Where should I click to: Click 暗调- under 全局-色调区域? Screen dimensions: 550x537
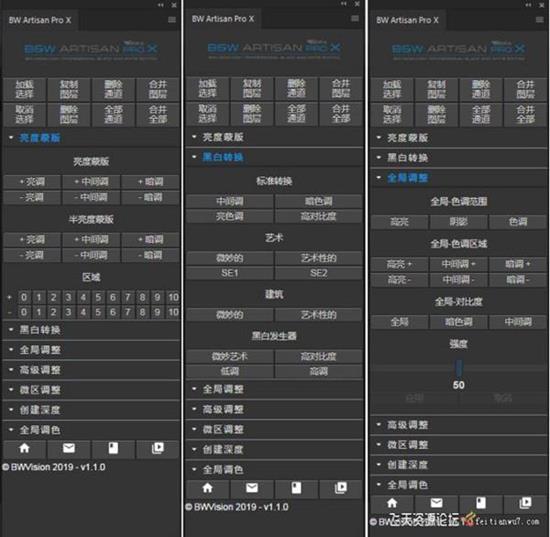[518, 280]
